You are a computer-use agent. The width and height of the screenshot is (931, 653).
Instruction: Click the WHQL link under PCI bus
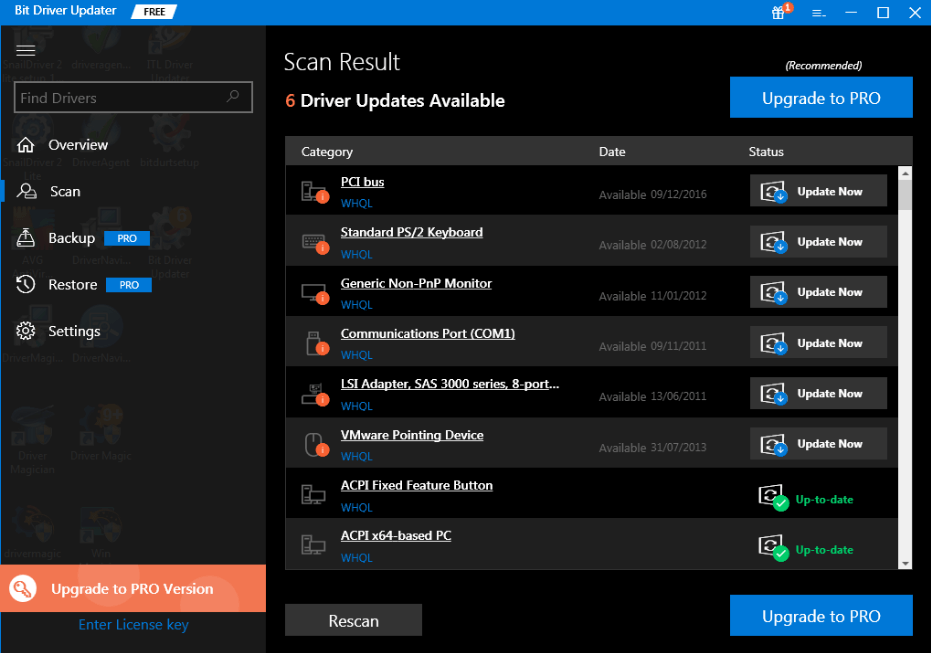coord(357,203)
